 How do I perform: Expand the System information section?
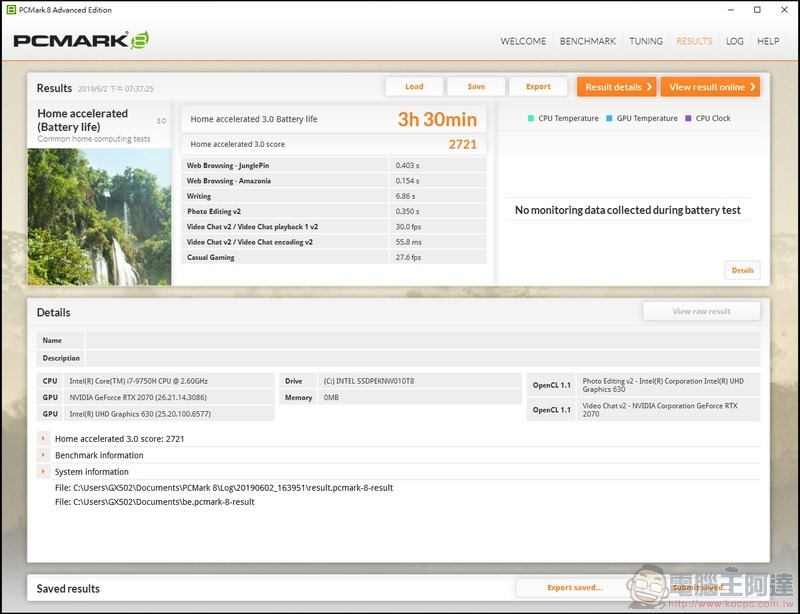[x=43, y=471]
